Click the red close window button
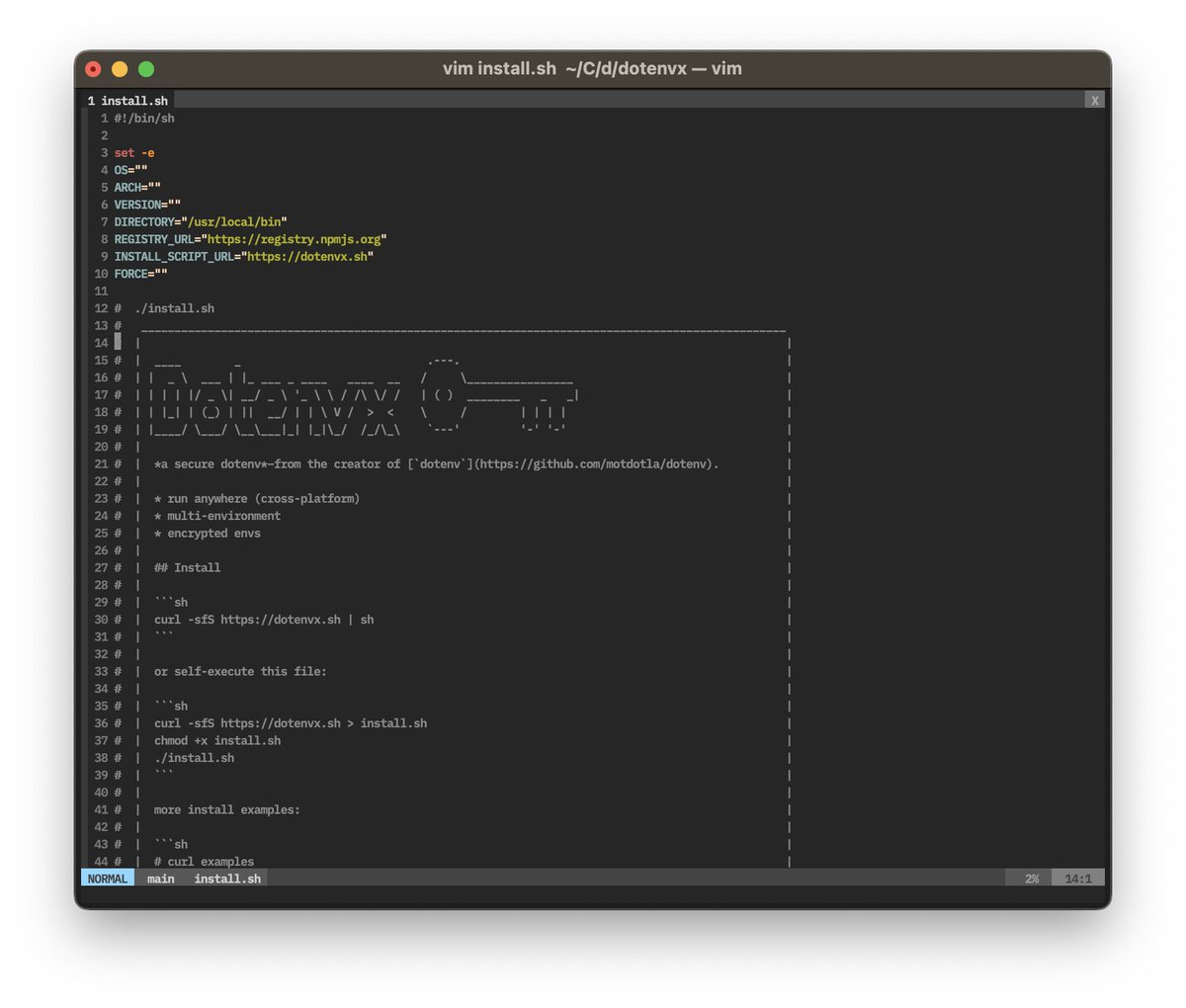This screenshot has height=1008, width=1186. coord(93,69)
